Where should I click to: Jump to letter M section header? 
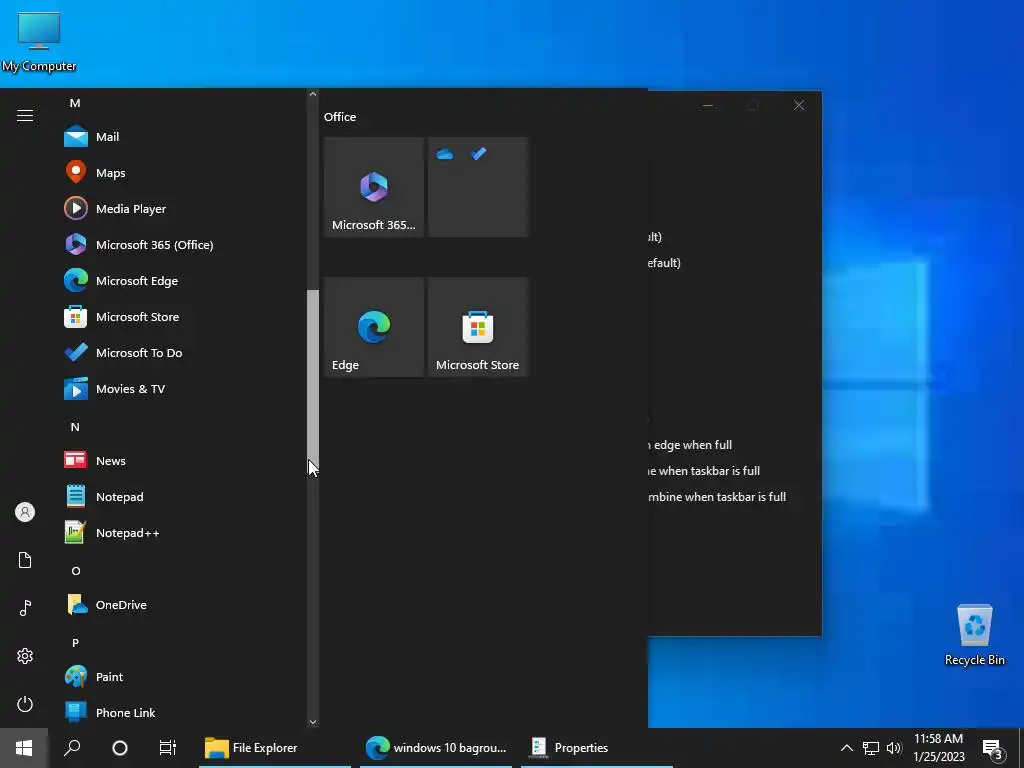pyautogui.click(x=75, y=103)
